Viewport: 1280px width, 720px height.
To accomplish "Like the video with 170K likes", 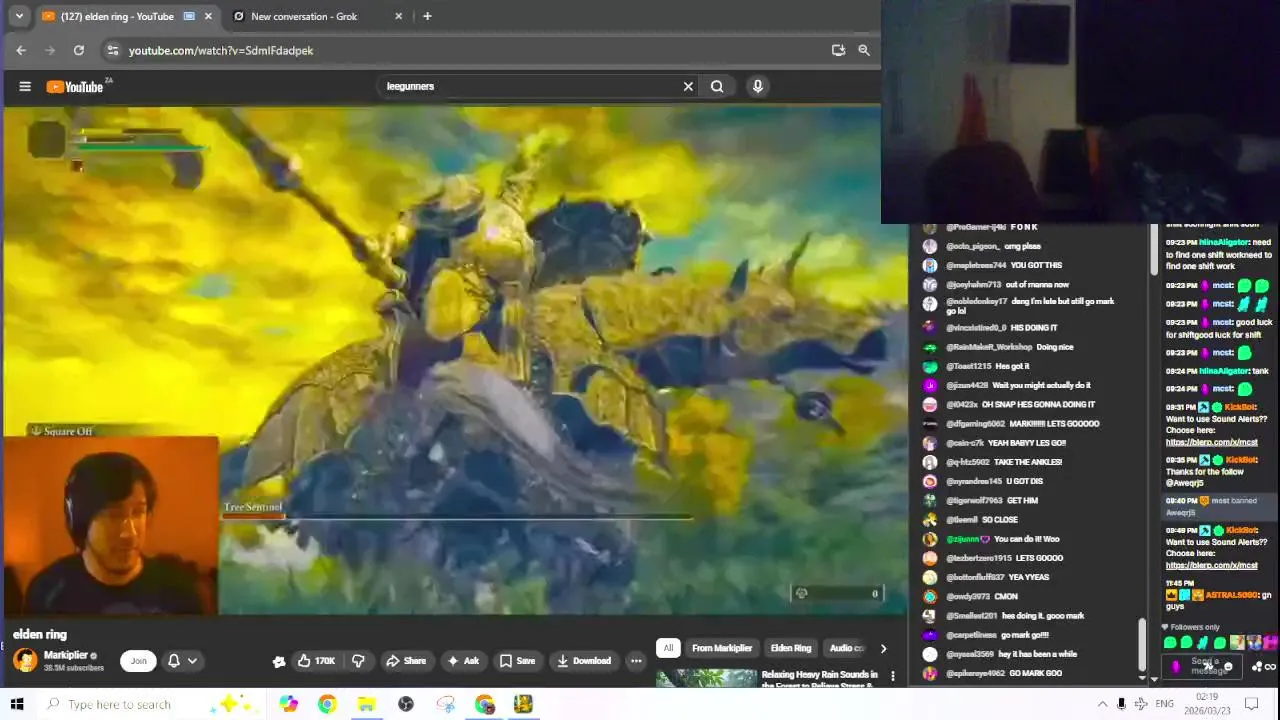I will tap(317, 661).
